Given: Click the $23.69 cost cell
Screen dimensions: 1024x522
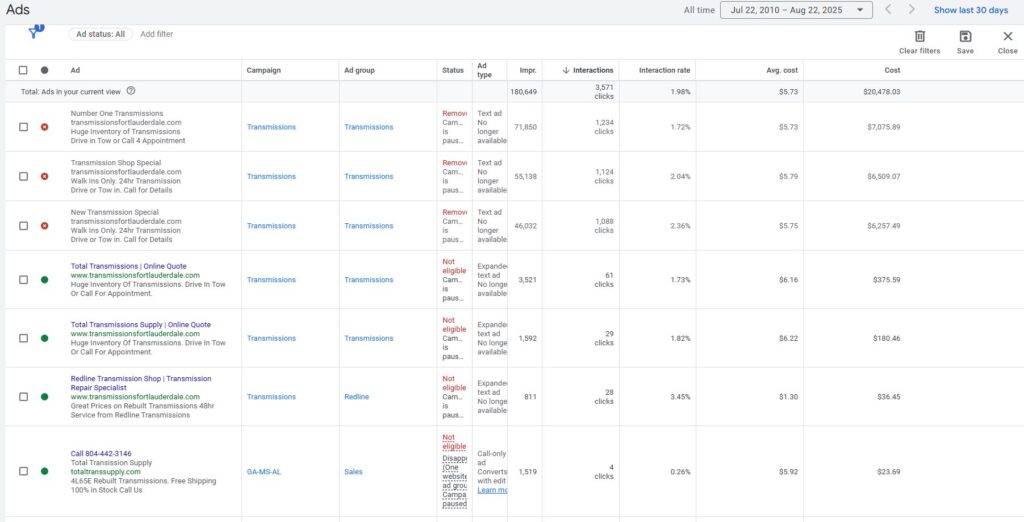Looking at the screenshot, I should pos(887,471).
